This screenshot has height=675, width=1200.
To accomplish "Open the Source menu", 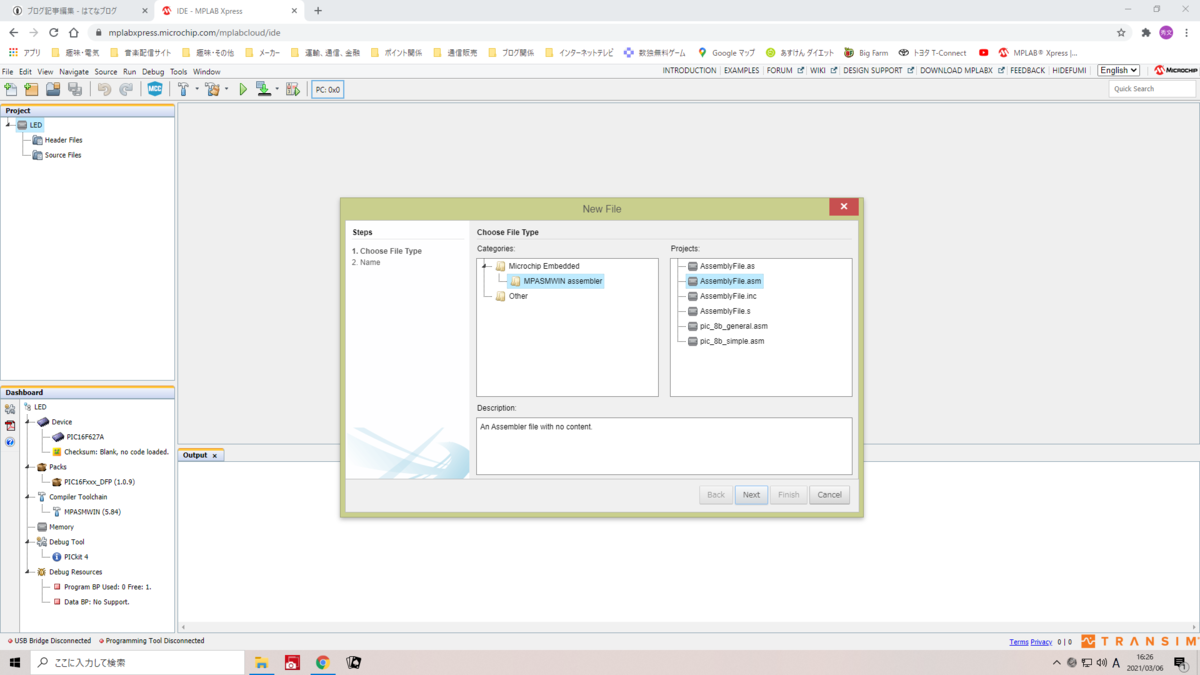I will click(106, 72).
